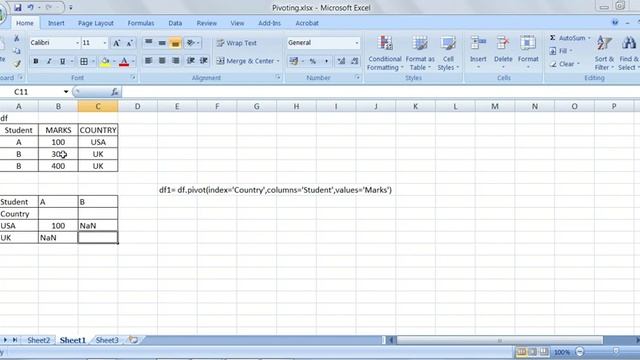
Task: Open Format as Table gallery
Action: click(x=420, y=53)
